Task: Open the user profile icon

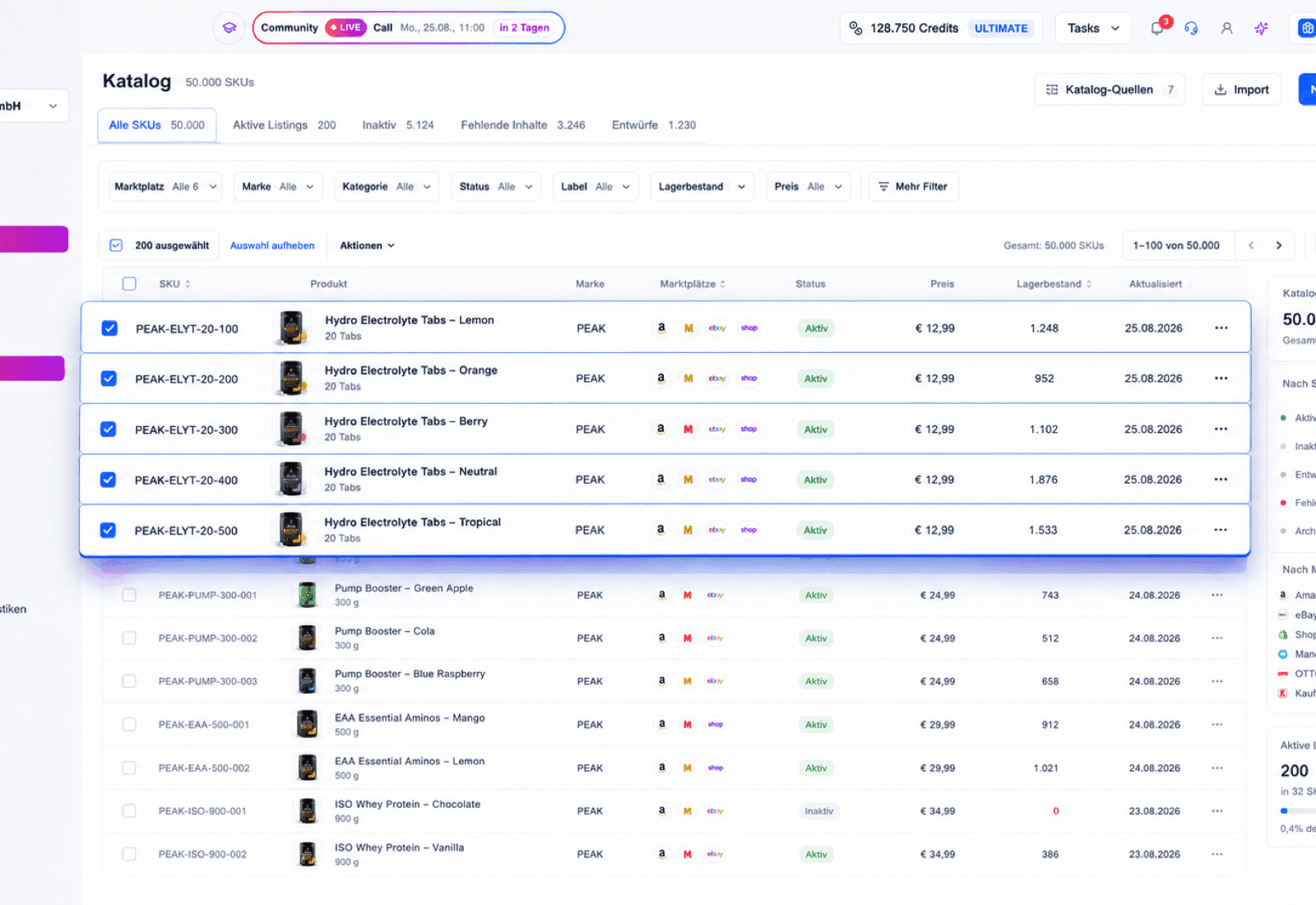Action: coord(1226,28)
